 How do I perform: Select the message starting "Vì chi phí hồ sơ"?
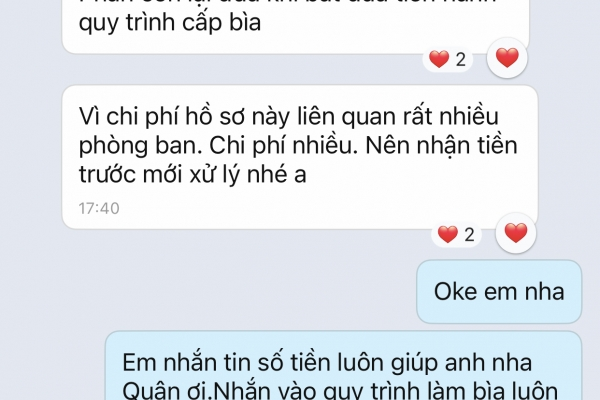[x=300, y=157]
